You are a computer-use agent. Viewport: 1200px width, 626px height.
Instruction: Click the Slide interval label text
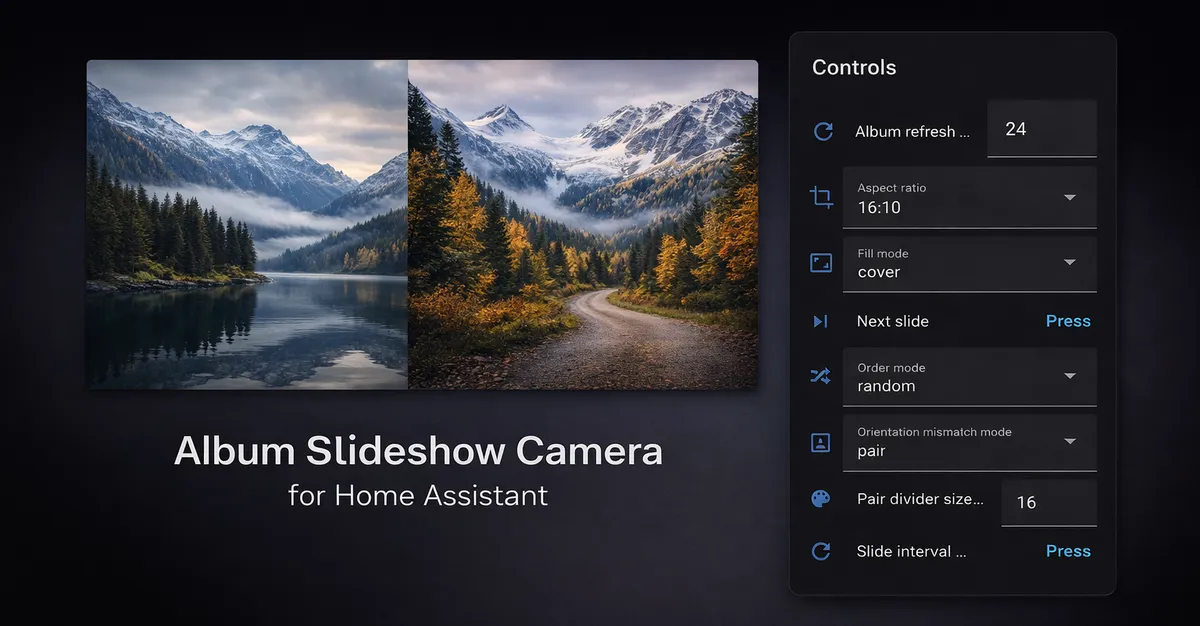[x=912, y=551]
